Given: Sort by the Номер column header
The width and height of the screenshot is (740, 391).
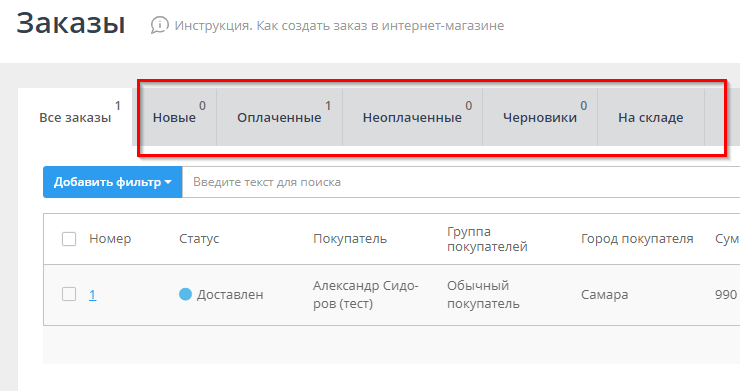Looking at the screenshot, I should pyautogui.click(x=110, y=239).
